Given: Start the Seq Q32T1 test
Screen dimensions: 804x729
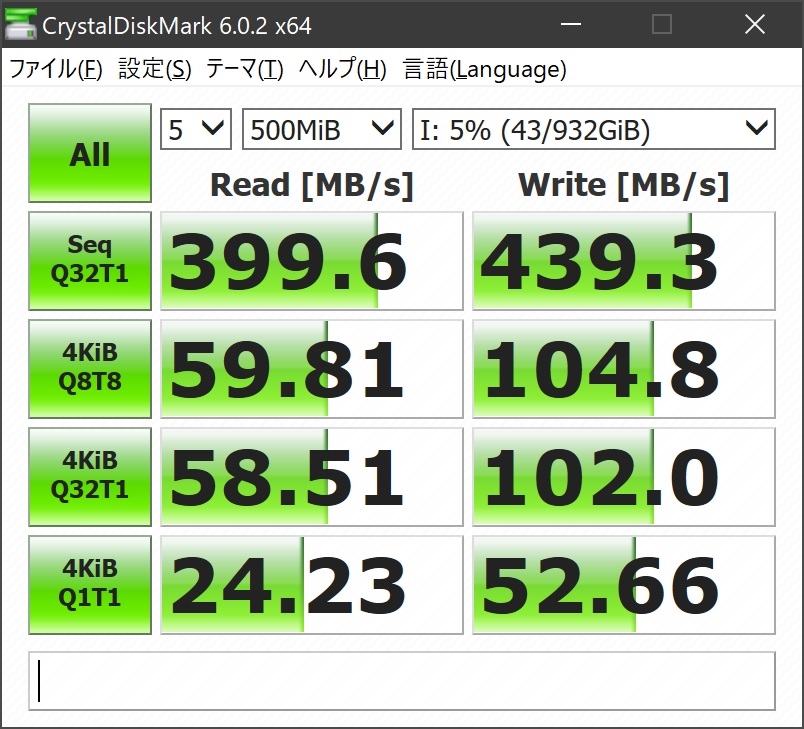Looking at the screenshot, I should pyautogui.click(x=90, y=261).
